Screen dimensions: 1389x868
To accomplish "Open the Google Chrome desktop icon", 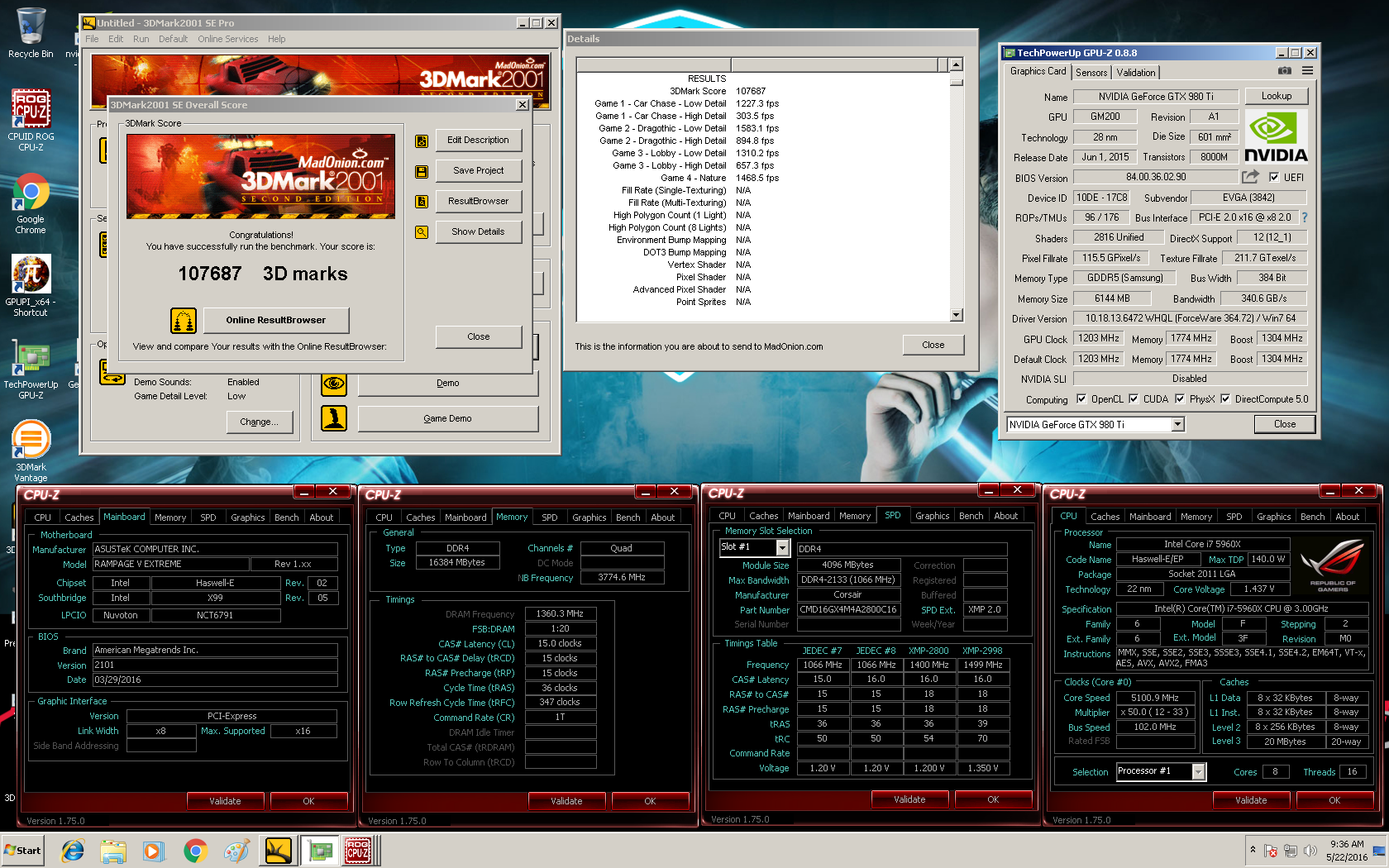I will (x=31, y=203).
